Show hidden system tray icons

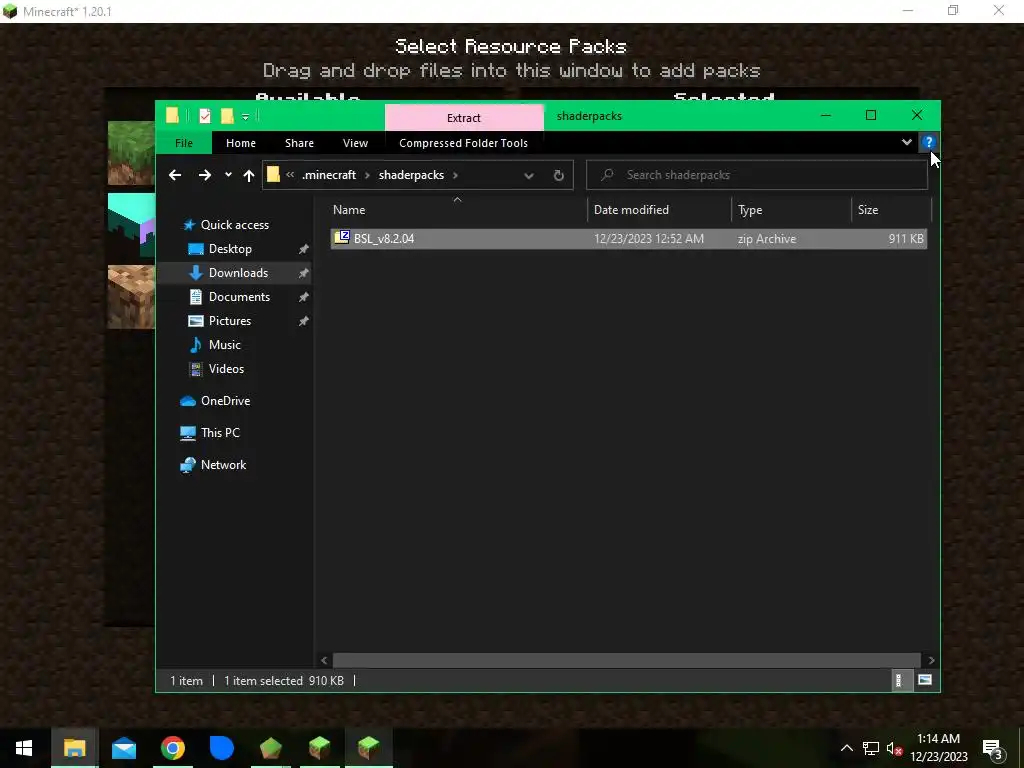[846, 748]
